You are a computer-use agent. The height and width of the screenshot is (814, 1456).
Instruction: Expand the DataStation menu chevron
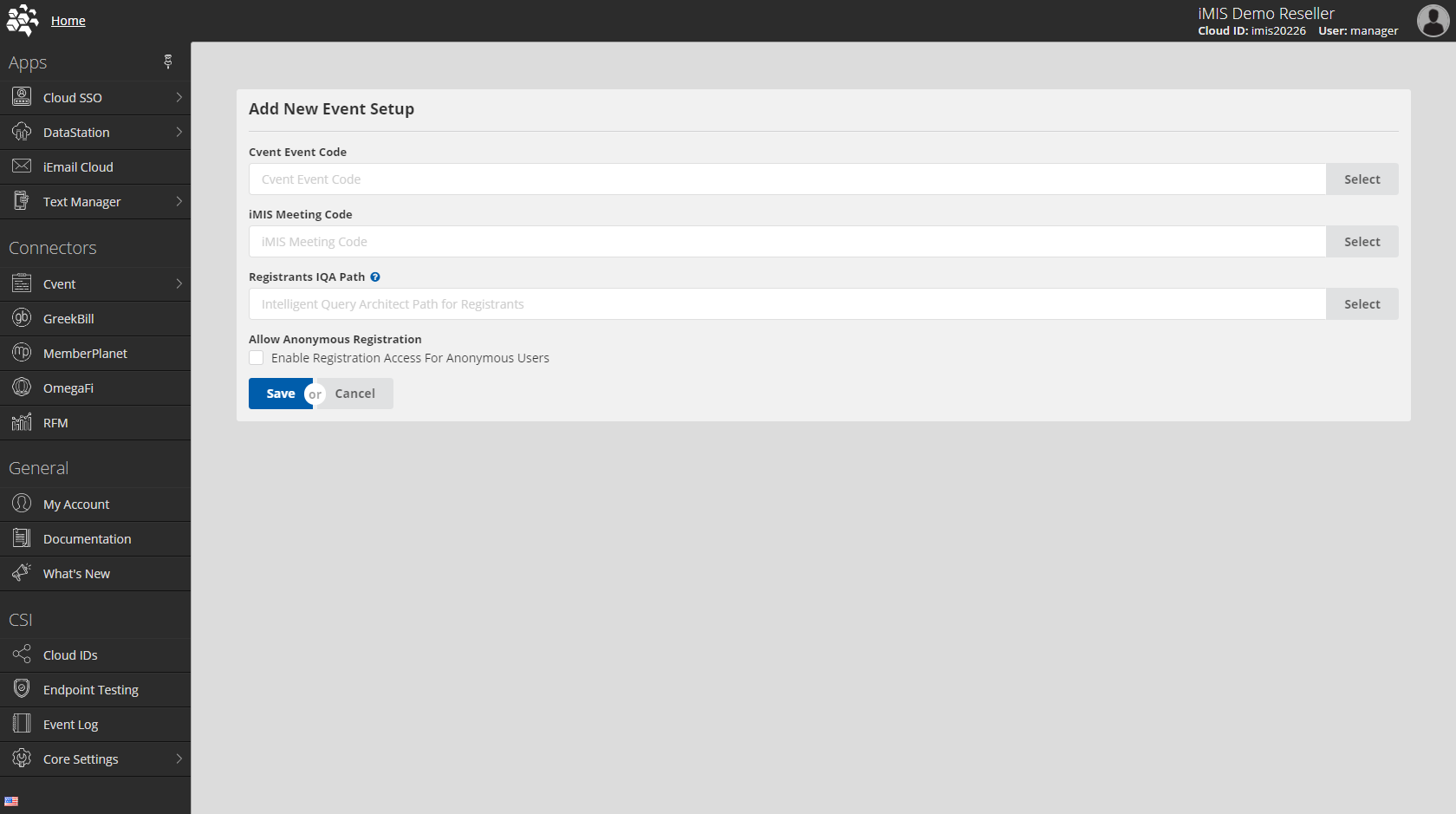(x=179, y=132)
